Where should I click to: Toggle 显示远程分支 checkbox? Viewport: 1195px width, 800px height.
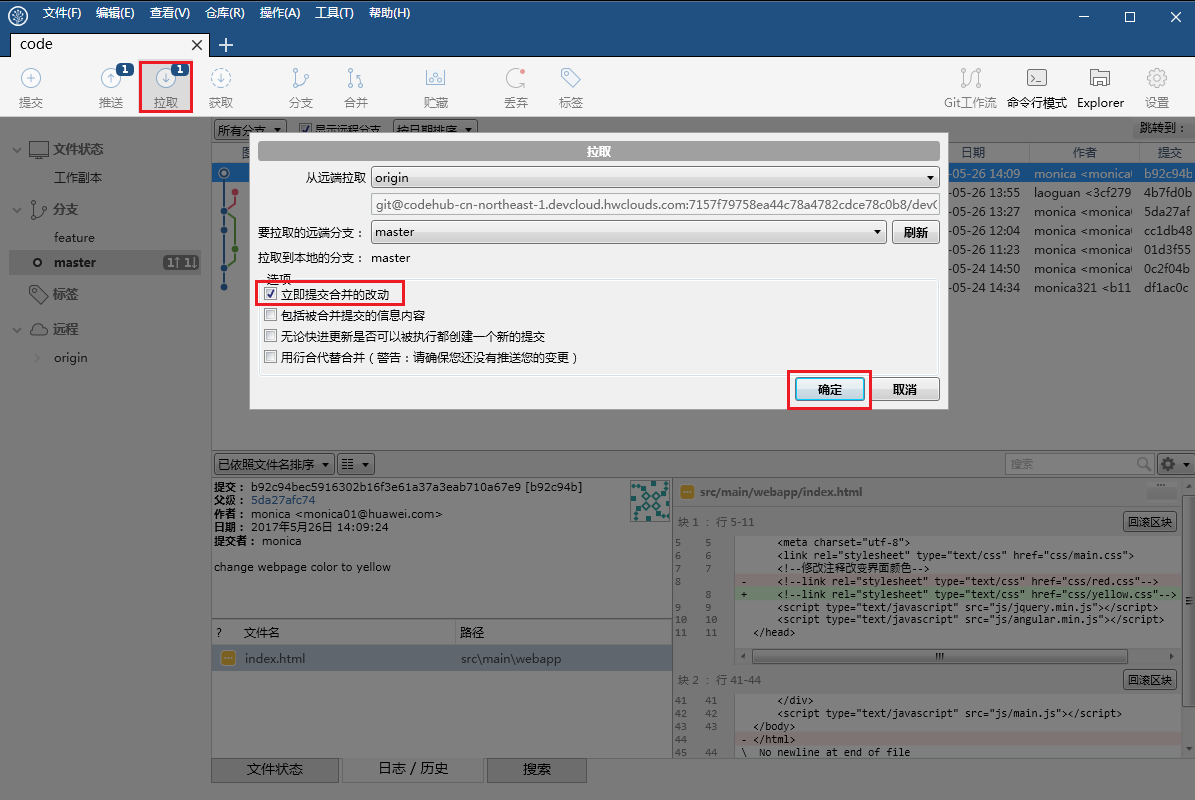(x=306, y=130)
